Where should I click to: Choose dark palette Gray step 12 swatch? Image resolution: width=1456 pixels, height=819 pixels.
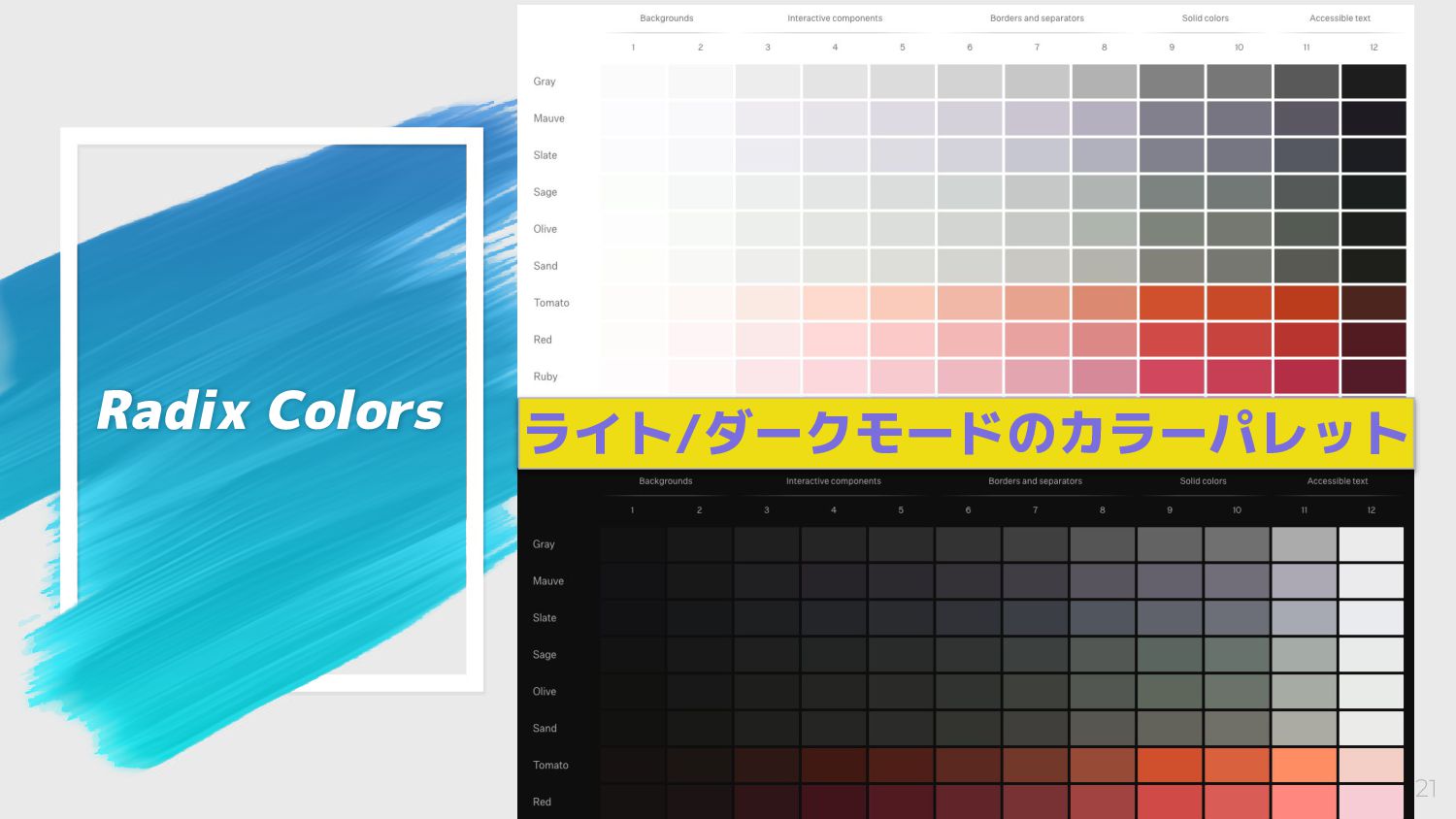point(1372,544)
